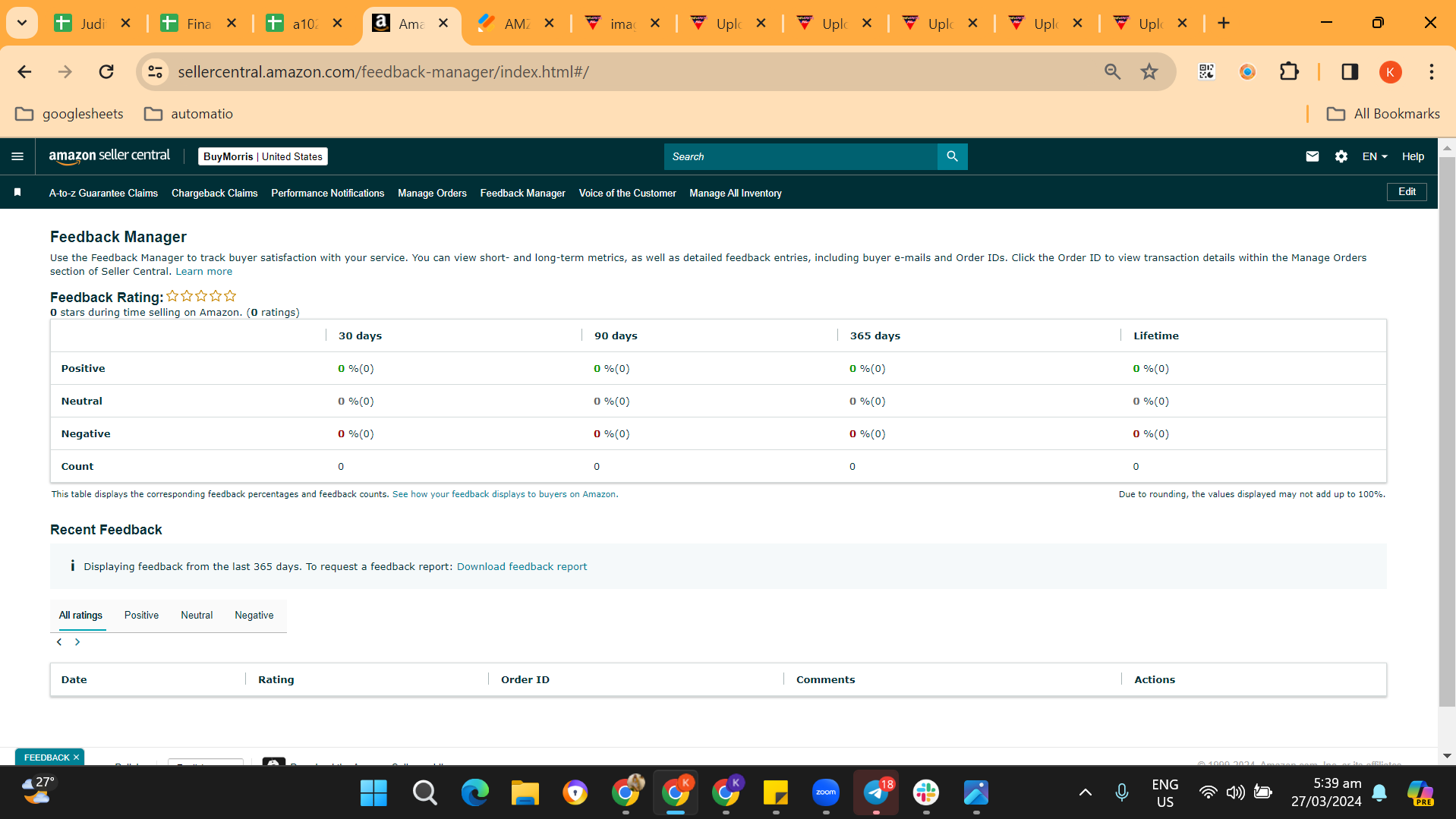The image size is (1456, 819).
Task: Open the settings gear icon
Action: (x=1341, y=156)
